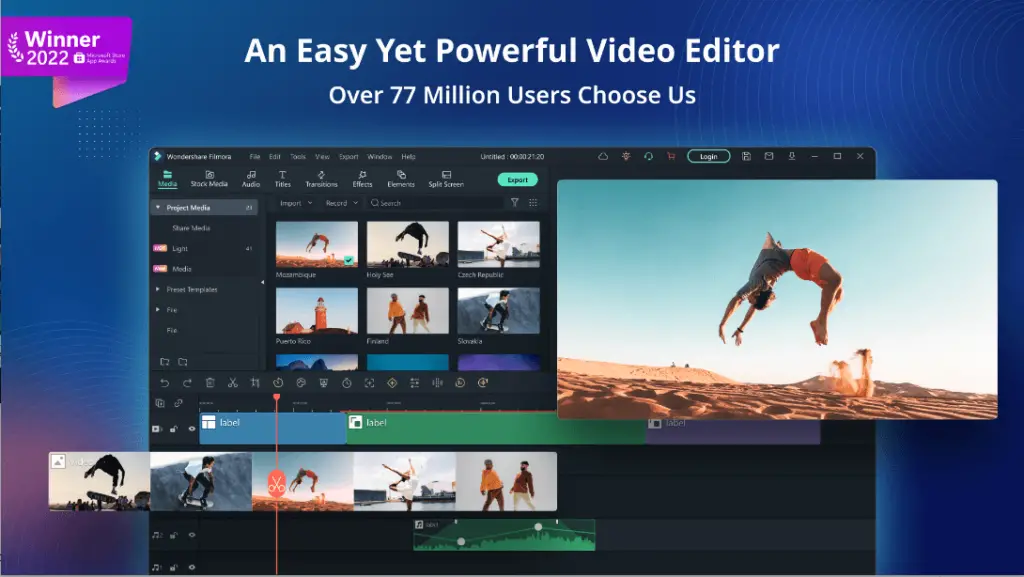1024x577 pixels.
Task: Open the Edit menu
Action: [275, 157]
